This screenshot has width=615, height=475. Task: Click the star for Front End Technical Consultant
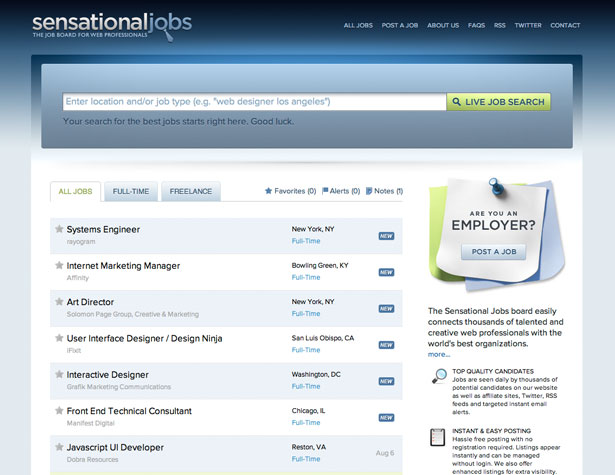coord(59,410)
